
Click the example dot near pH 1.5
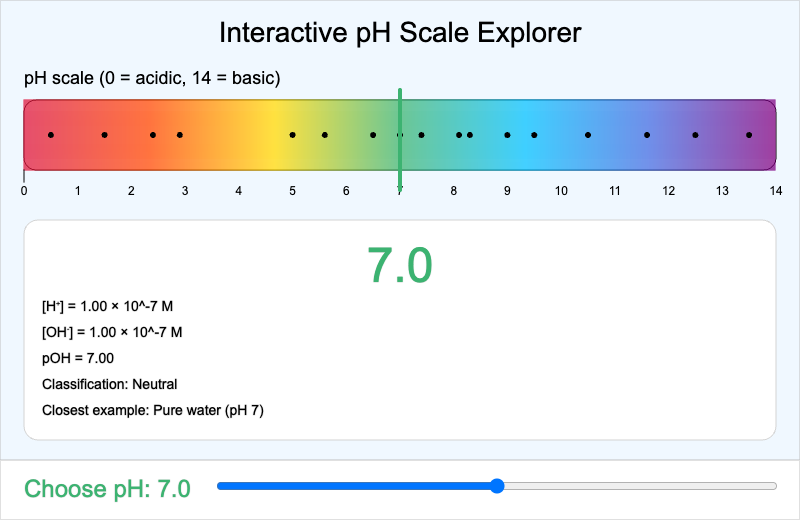pos(105,135)
